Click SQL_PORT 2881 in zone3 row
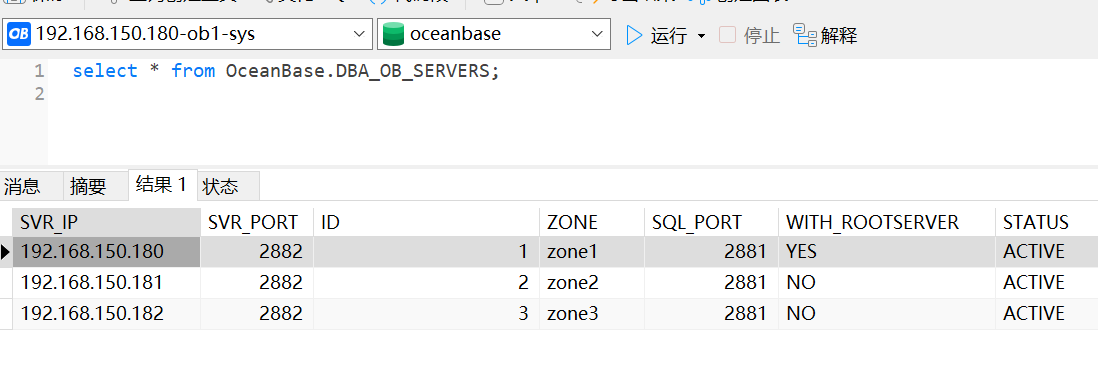Screen dimensions: 1098x384 pyautogui.click(x=711, y=313)
